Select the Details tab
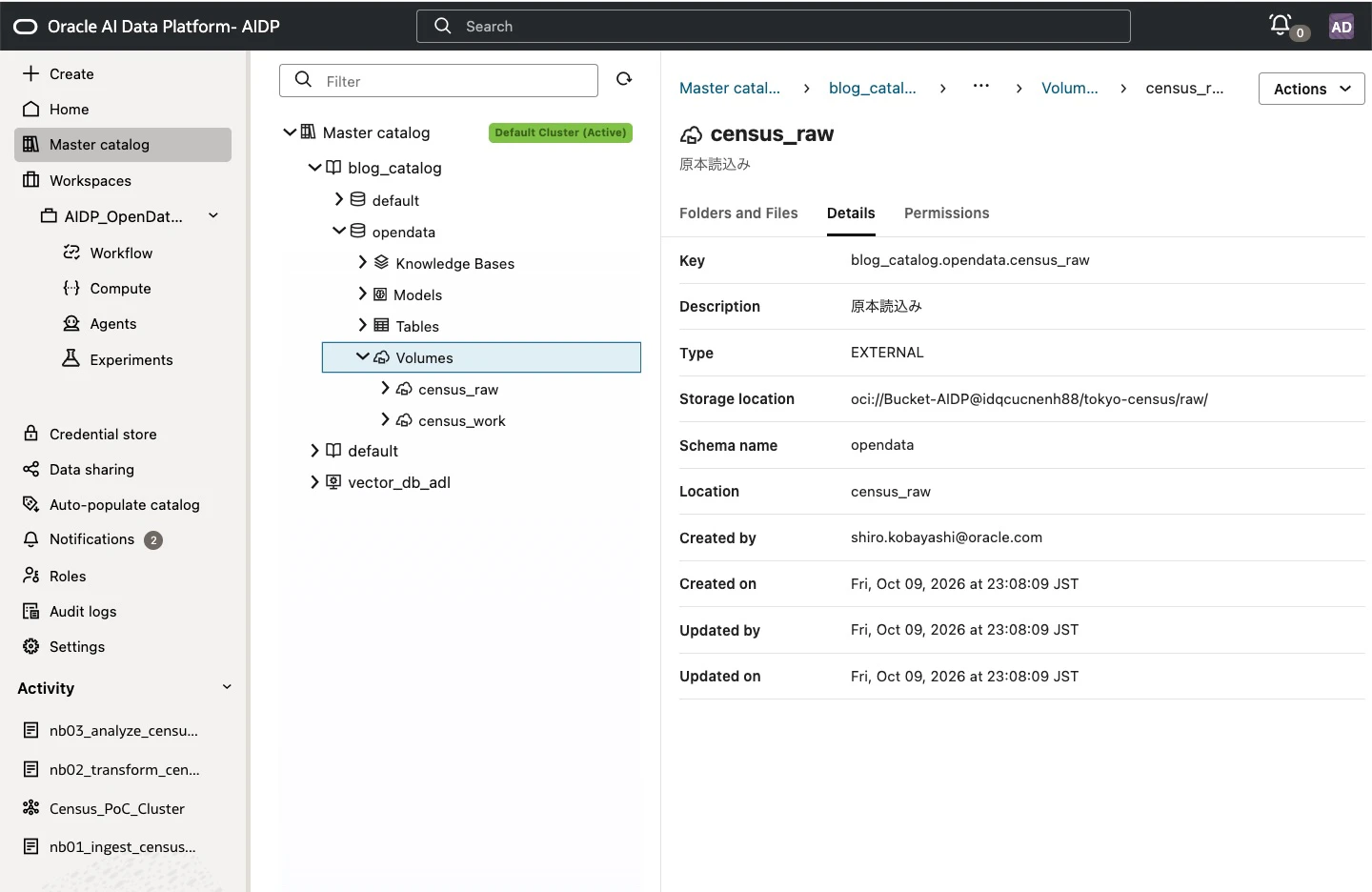 [851, 213]
